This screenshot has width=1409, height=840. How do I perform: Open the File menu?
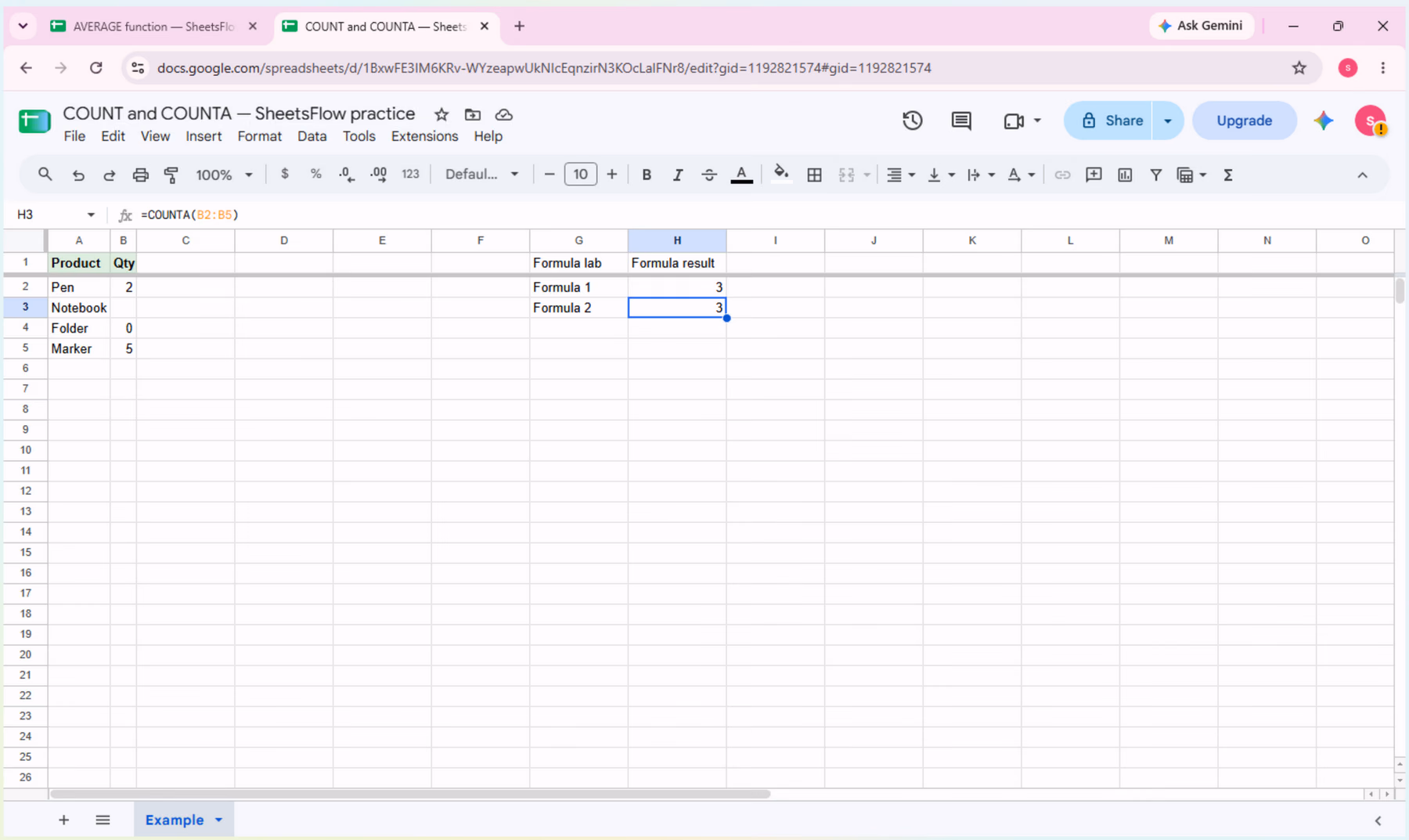coord(74,136)
